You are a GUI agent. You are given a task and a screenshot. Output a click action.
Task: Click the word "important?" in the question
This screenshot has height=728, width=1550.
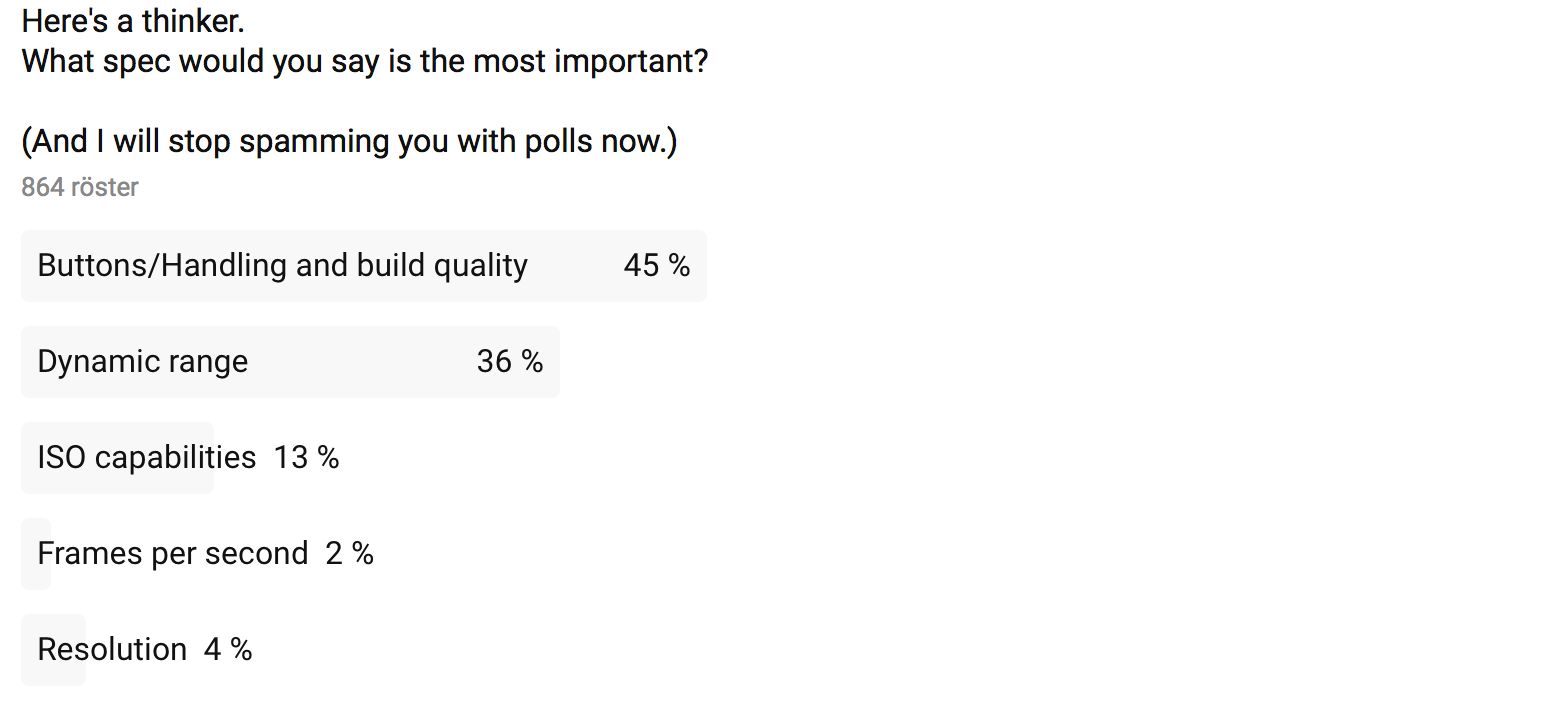point(631,61)
